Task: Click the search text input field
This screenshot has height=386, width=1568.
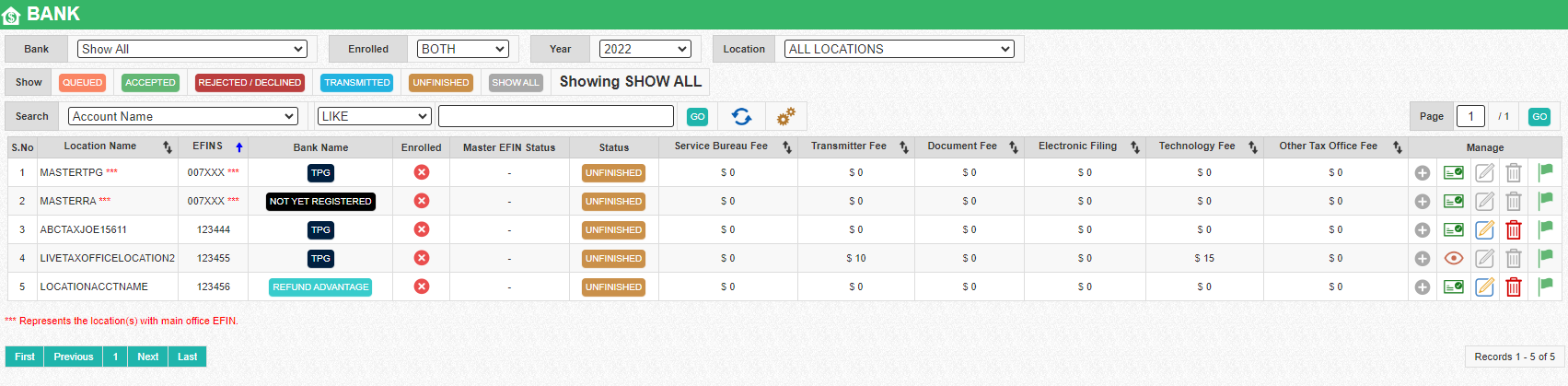Action: (555, 116)
